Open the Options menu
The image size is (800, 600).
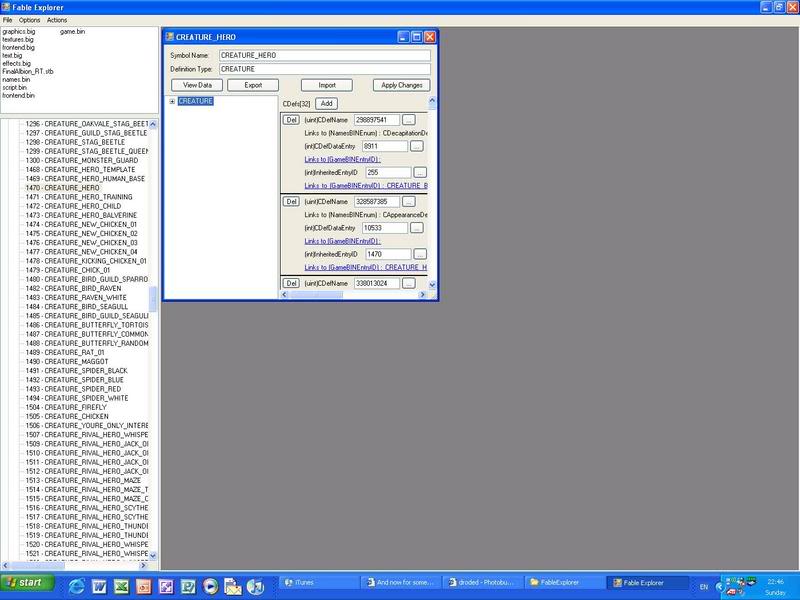[x=29, y=20]
